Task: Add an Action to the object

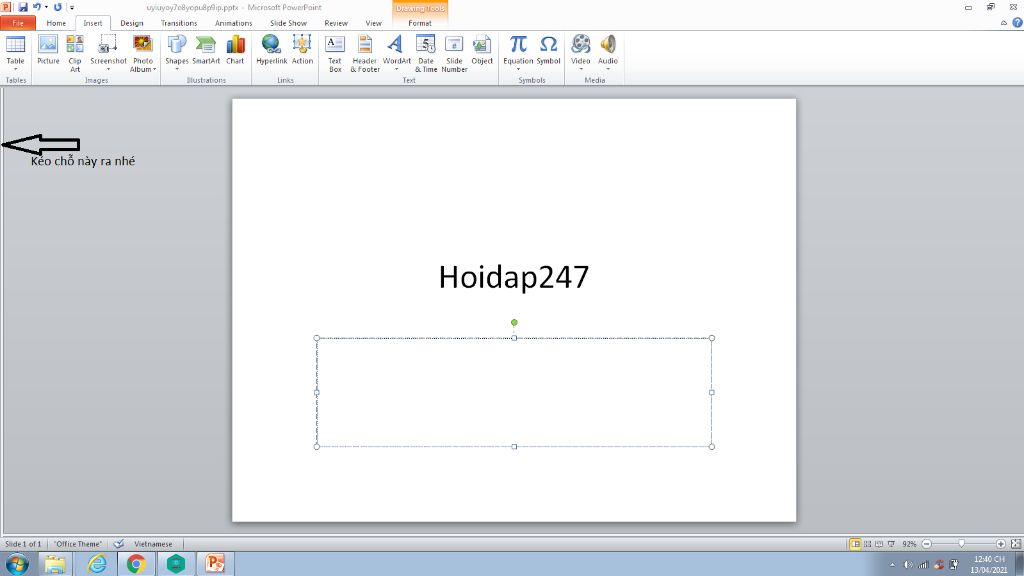Action: tap(302, 50)
